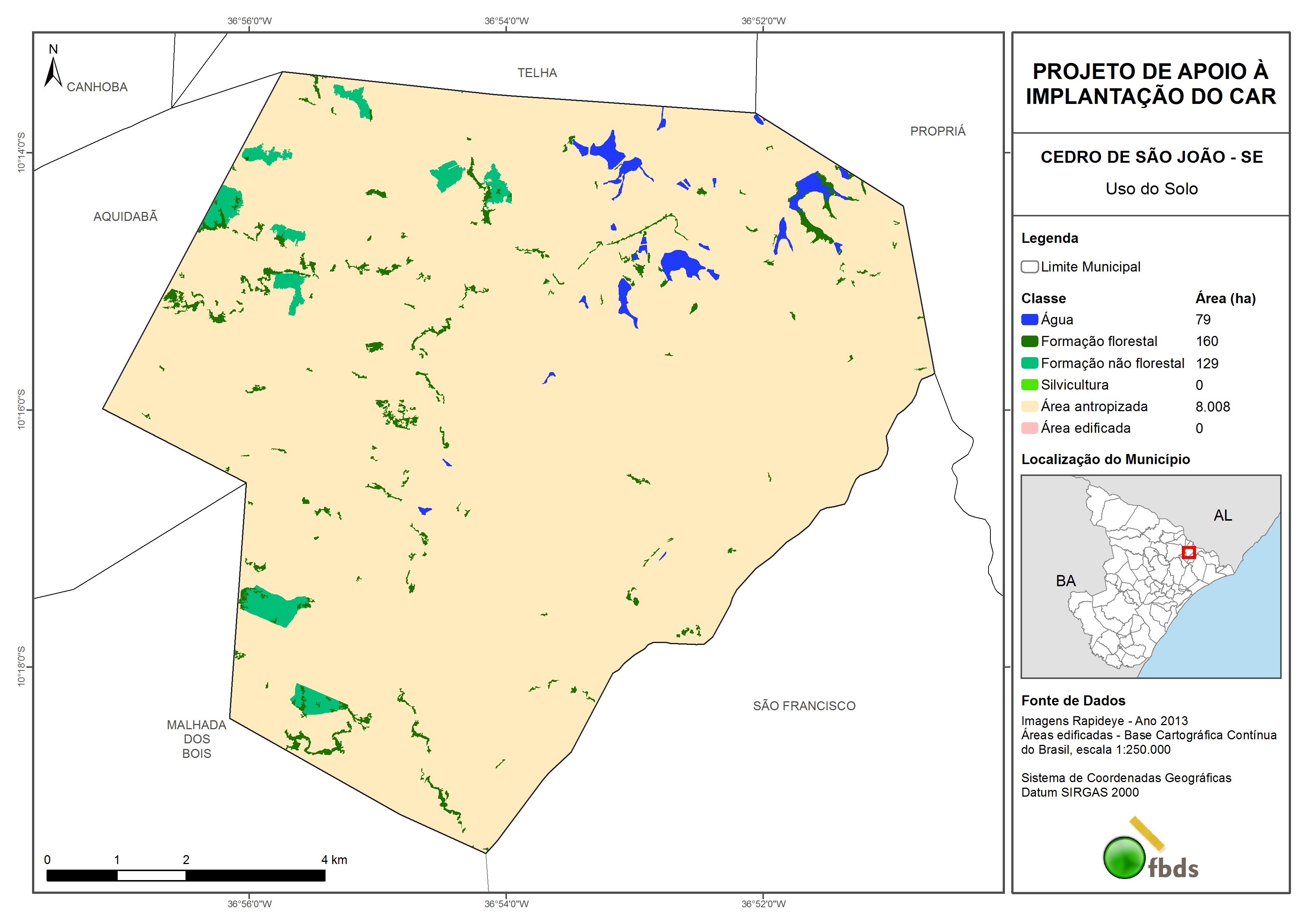The width and height of the screenshot is (1307, 924).
Task: Click the SÃO FRANCISCO label on map
Action: click(x=804, y=706)
